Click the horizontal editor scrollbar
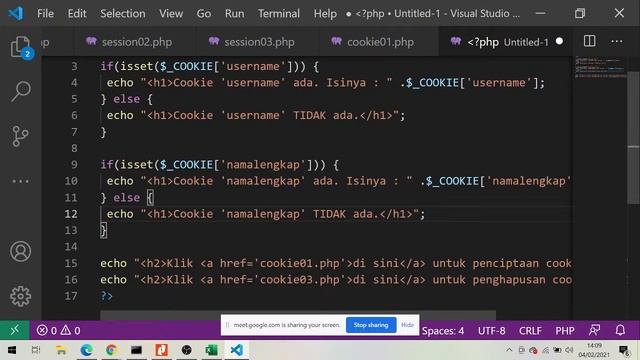 click(298, 316)
